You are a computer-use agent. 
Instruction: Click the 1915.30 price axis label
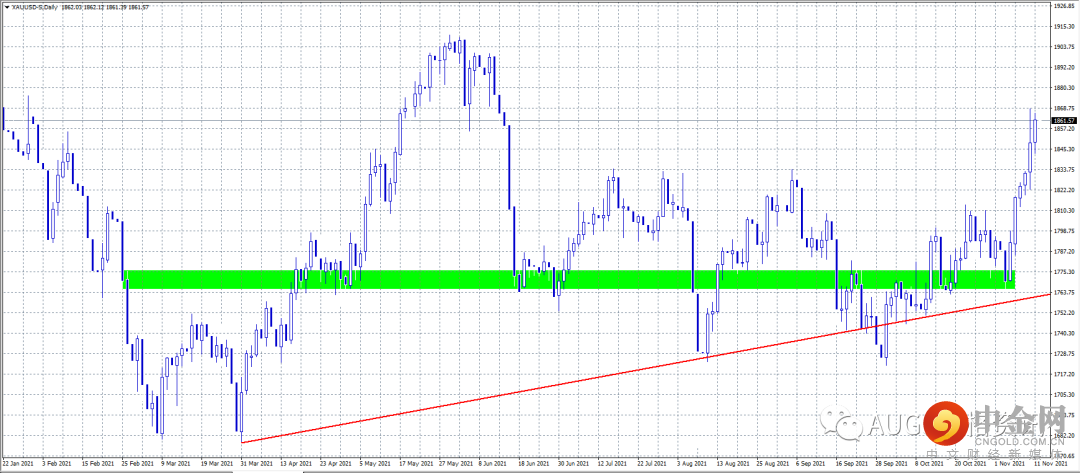[1065, 27]
